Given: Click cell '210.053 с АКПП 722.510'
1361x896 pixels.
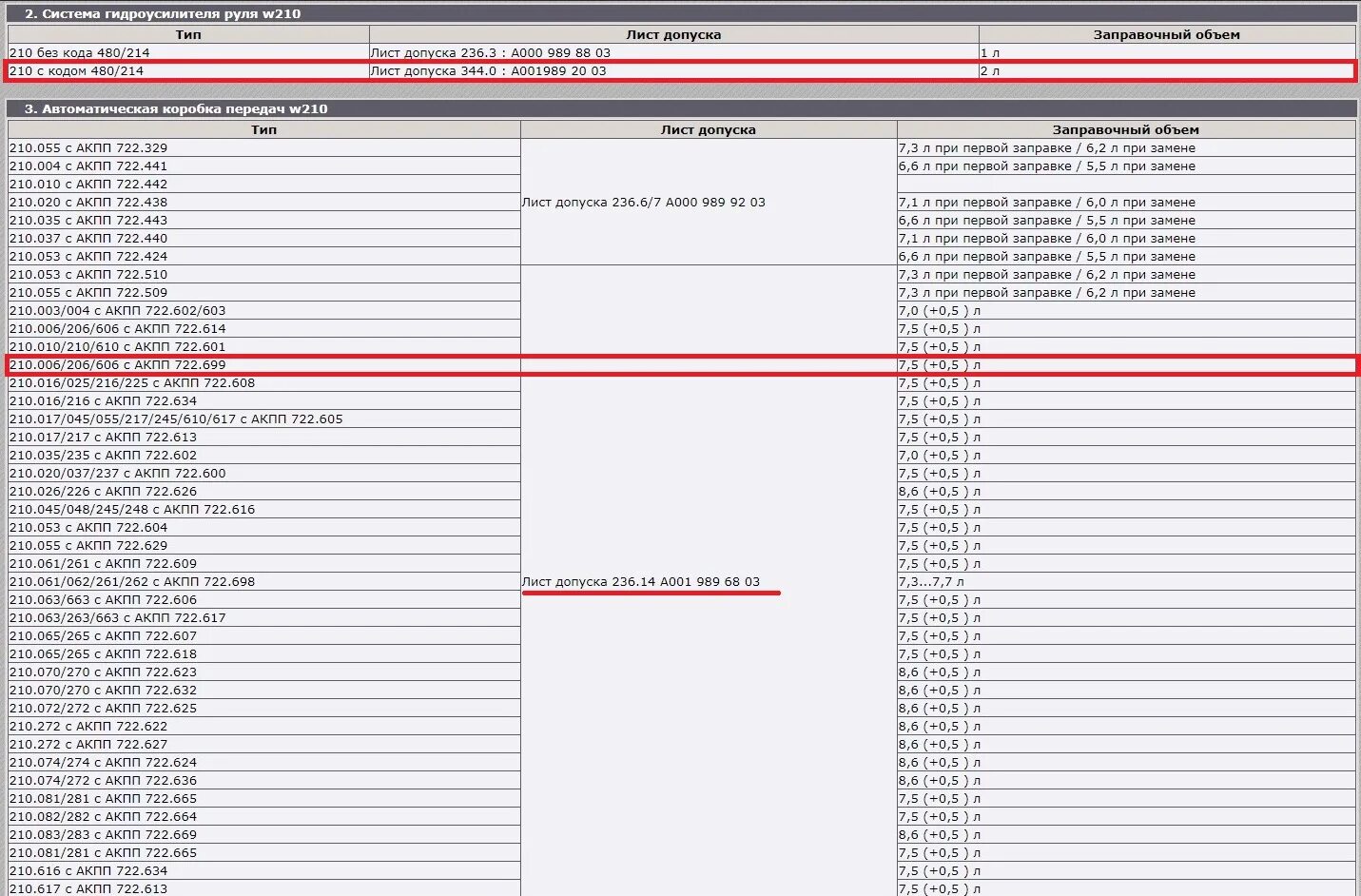Looking at the screenshot, I should [x=264, y=274].
